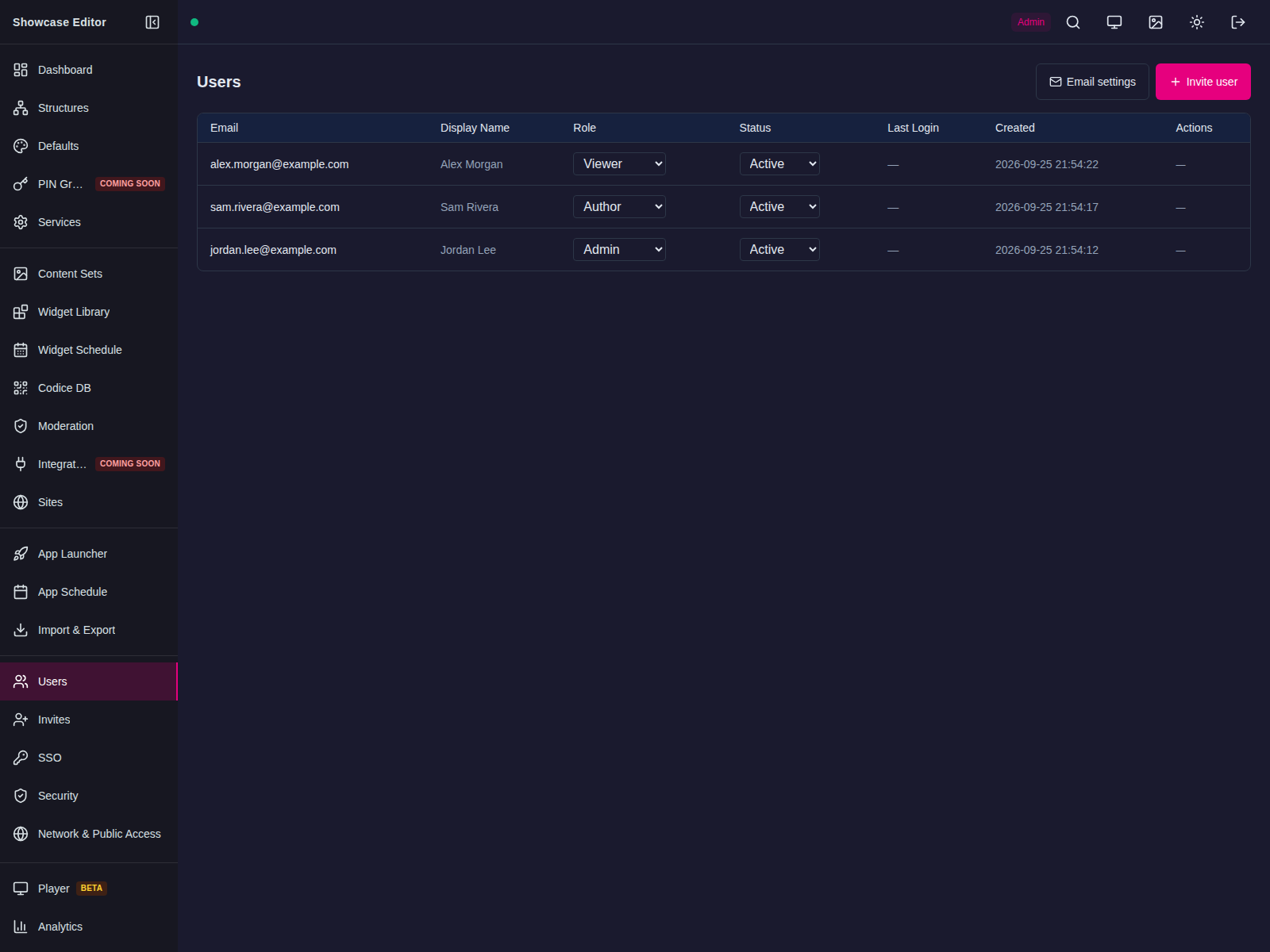1270x952 pixels.
Task: Click the green status indicator dot
Action: [x=194, y=22]
